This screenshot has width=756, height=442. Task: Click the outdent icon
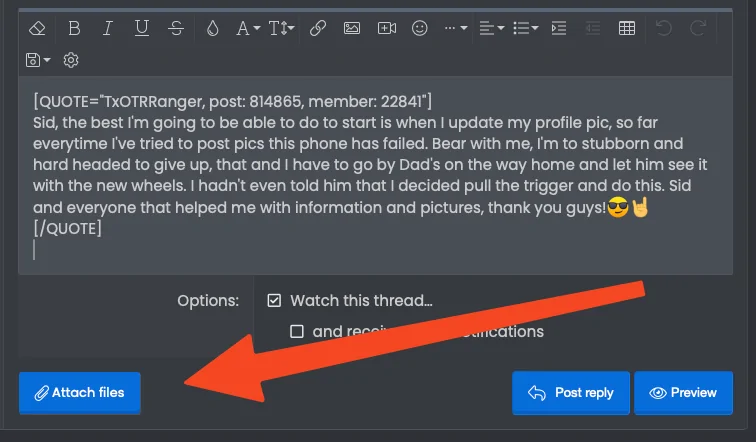(x=593, y=28)
